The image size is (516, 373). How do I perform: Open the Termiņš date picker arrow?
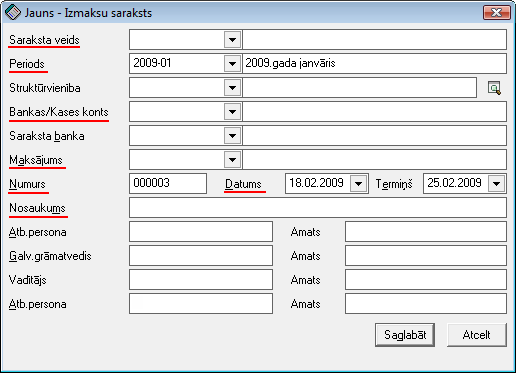497,183
